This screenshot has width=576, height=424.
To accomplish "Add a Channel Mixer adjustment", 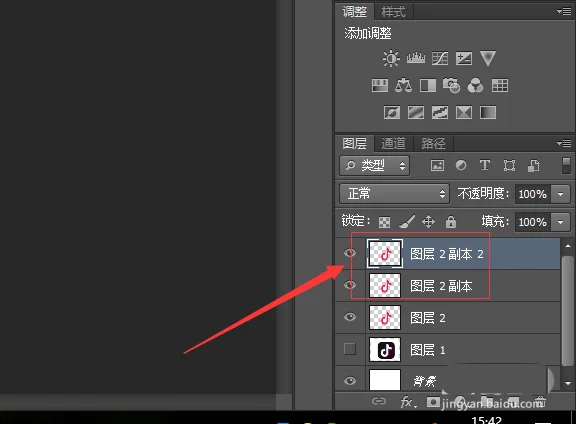I will [475, 85].
